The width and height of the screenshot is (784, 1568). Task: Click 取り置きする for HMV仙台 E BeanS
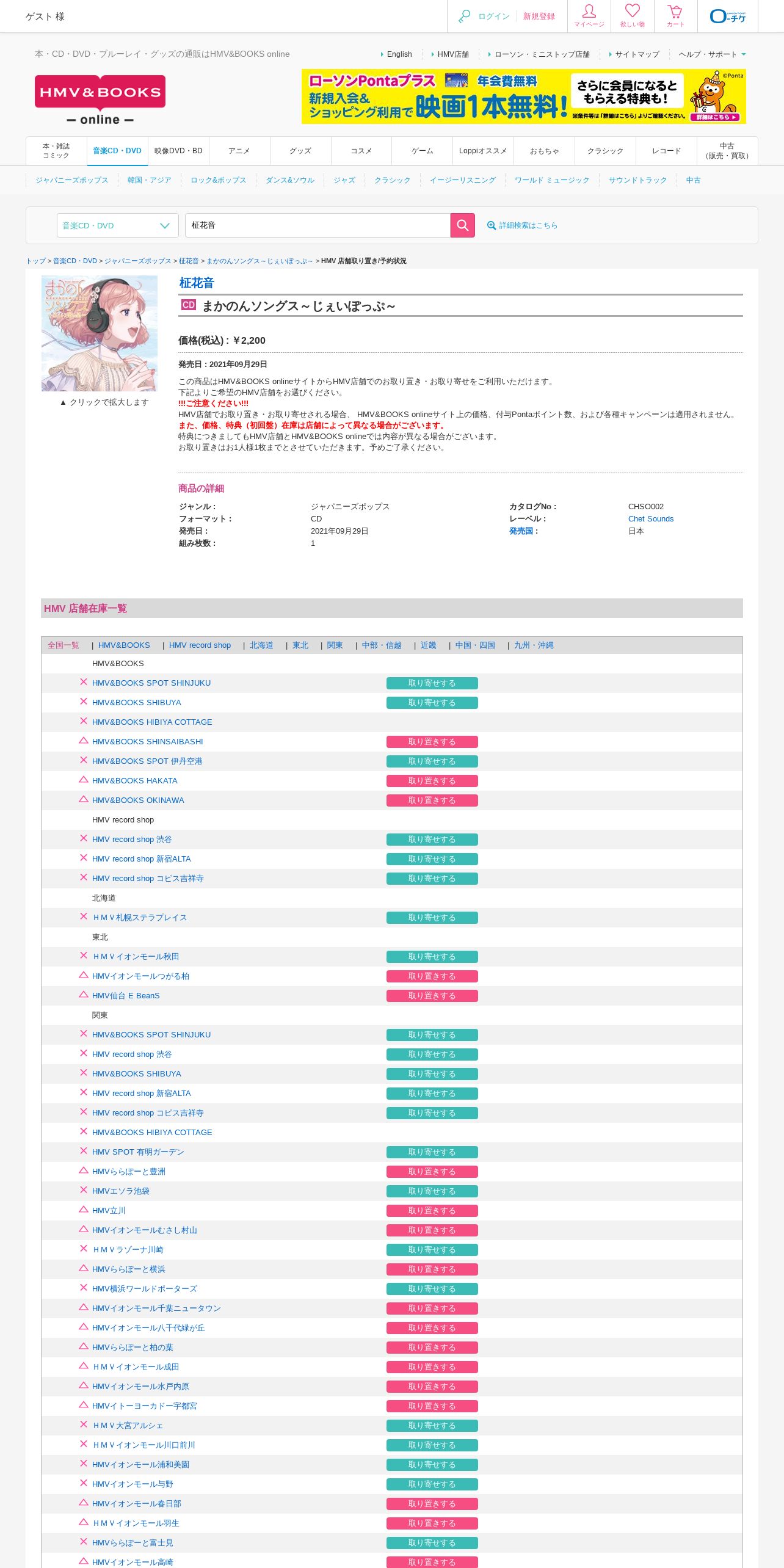432,996
